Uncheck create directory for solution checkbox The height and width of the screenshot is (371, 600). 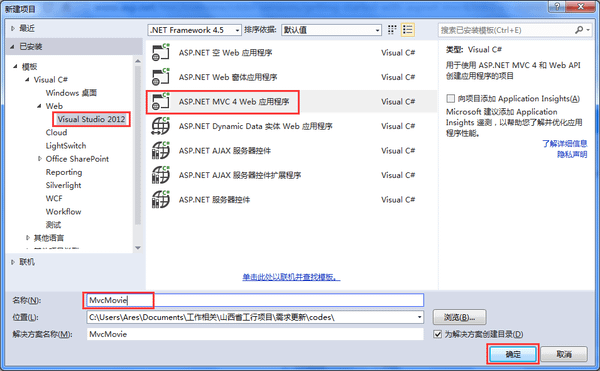[x=438, y=334]
